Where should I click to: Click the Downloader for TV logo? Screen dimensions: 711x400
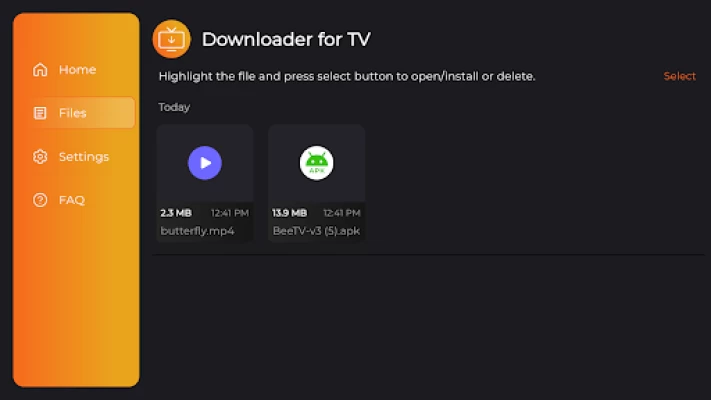pyautogui.click(x=171, y=39)
